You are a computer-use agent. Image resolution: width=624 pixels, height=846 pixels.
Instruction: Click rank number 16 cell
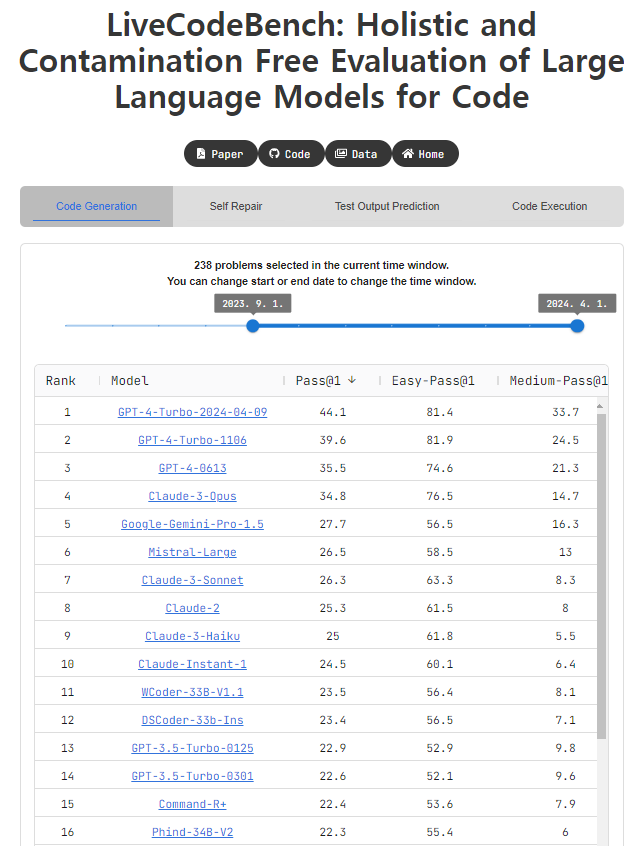pos(67,833)
